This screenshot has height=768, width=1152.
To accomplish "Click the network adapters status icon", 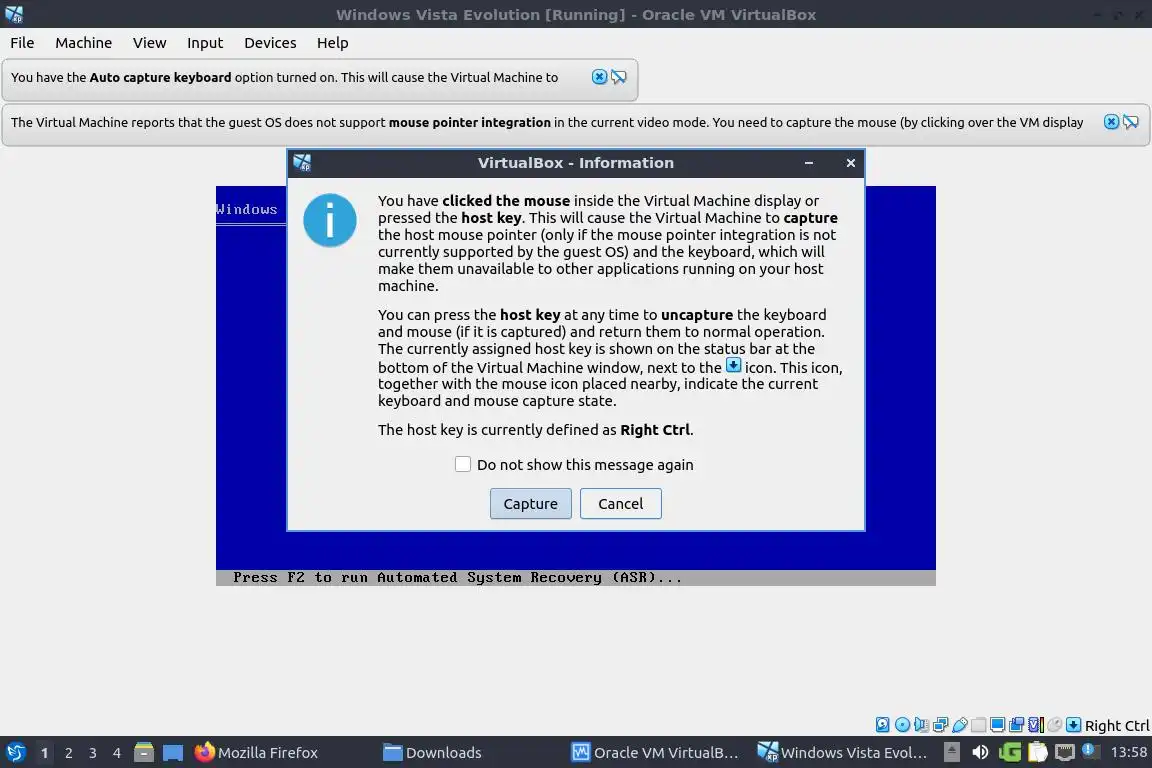I will tap(940, 725).
